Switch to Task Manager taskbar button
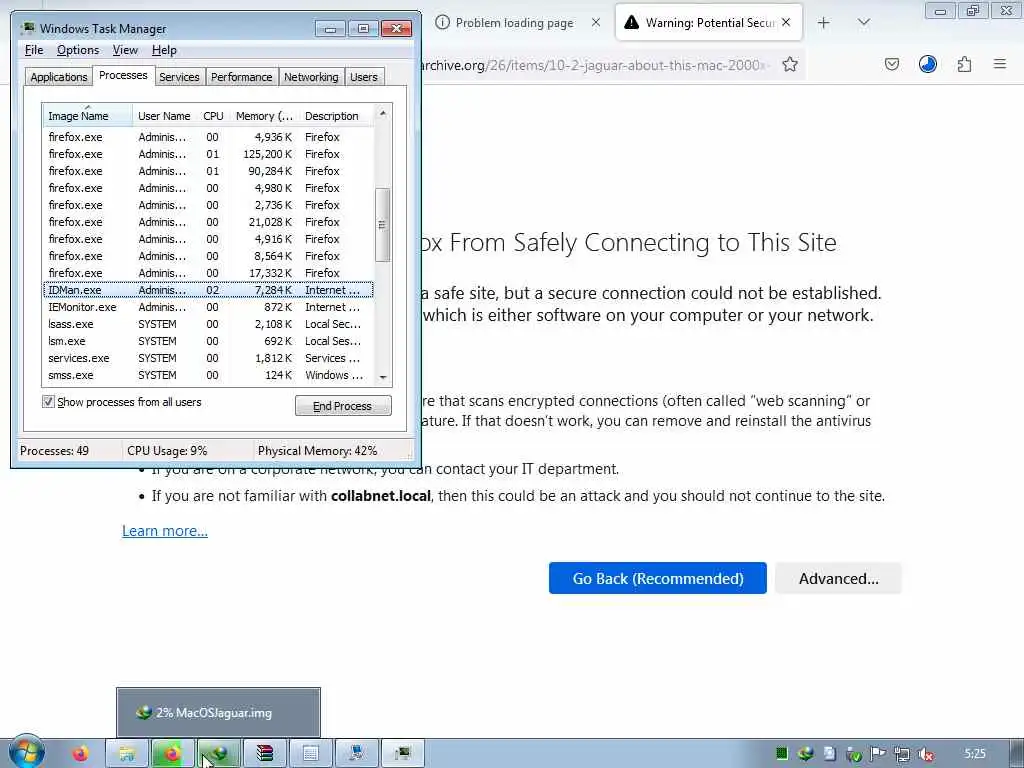The width and height of the screenshot is (1024, 768). point(403,754)
